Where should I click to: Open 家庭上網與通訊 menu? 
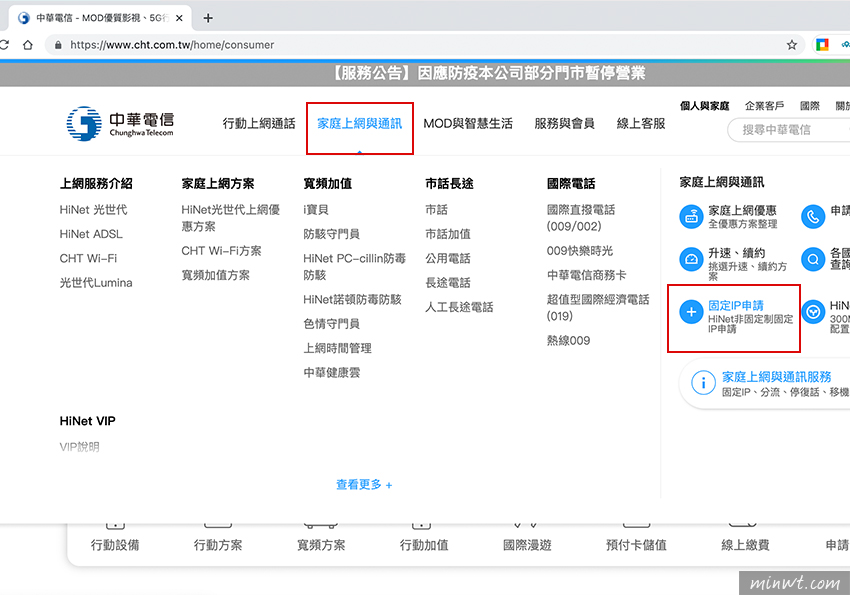click(x=359, y=124)
